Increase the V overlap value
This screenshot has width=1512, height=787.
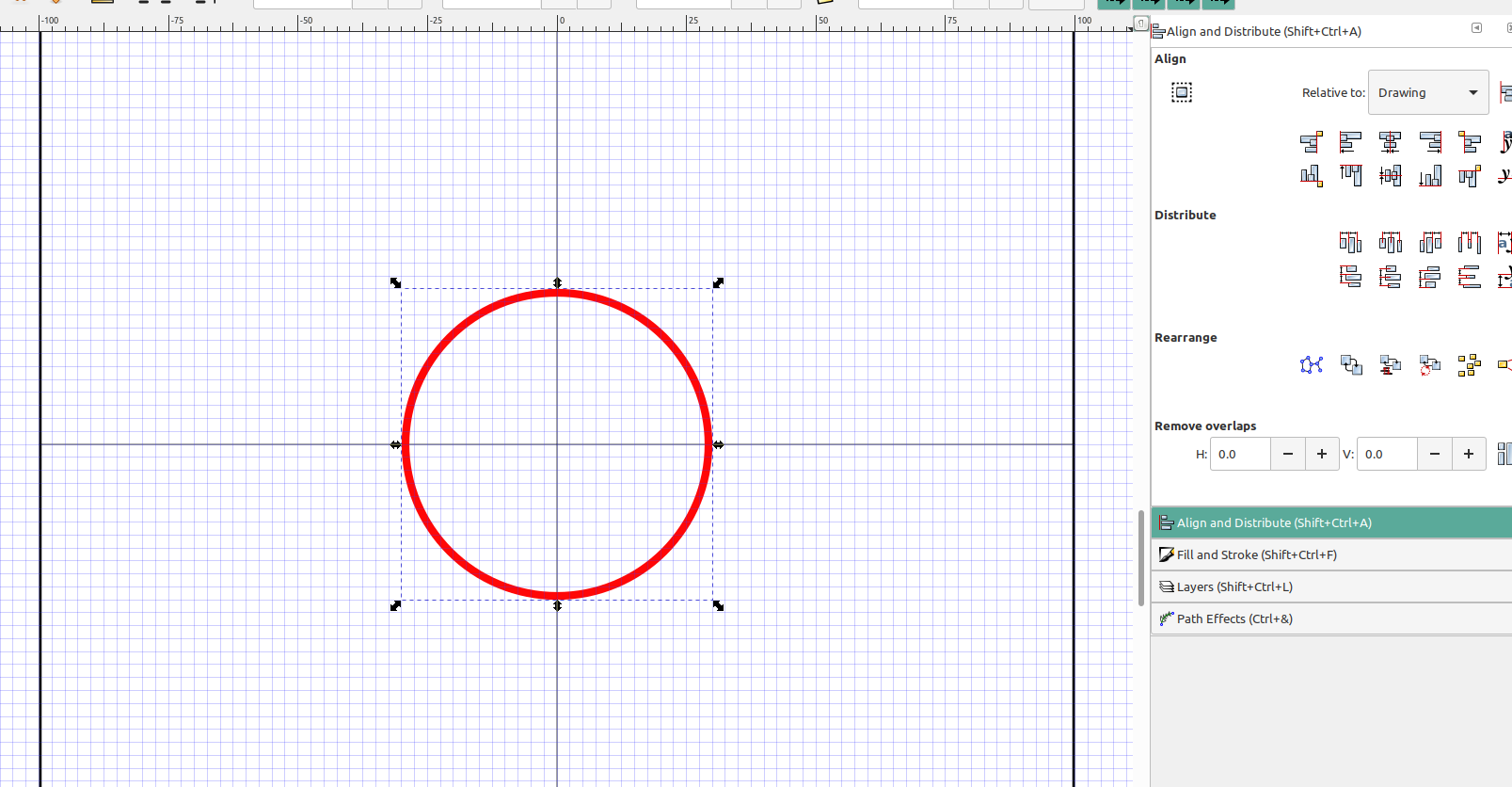tap(1468, 454)
